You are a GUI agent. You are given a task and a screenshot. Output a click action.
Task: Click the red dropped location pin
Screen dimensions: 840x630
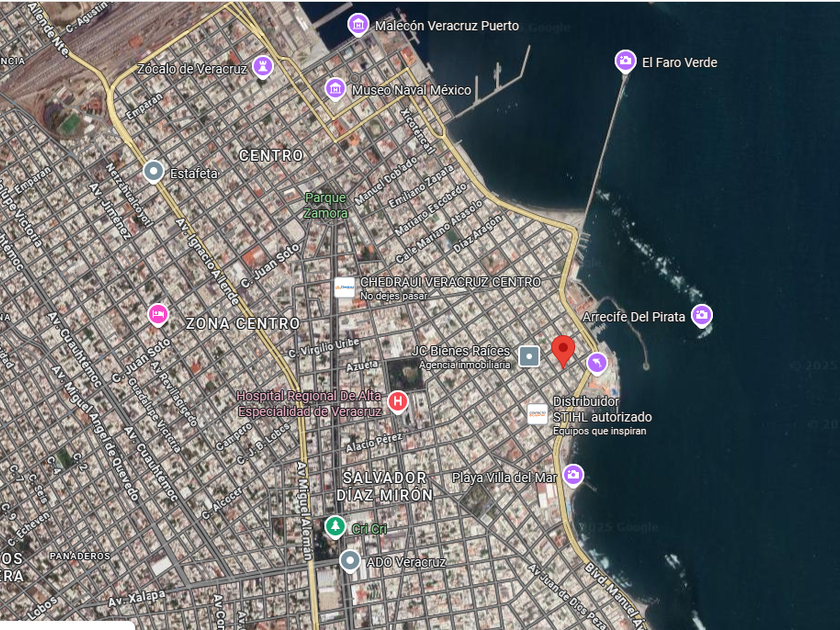point(563,351)
